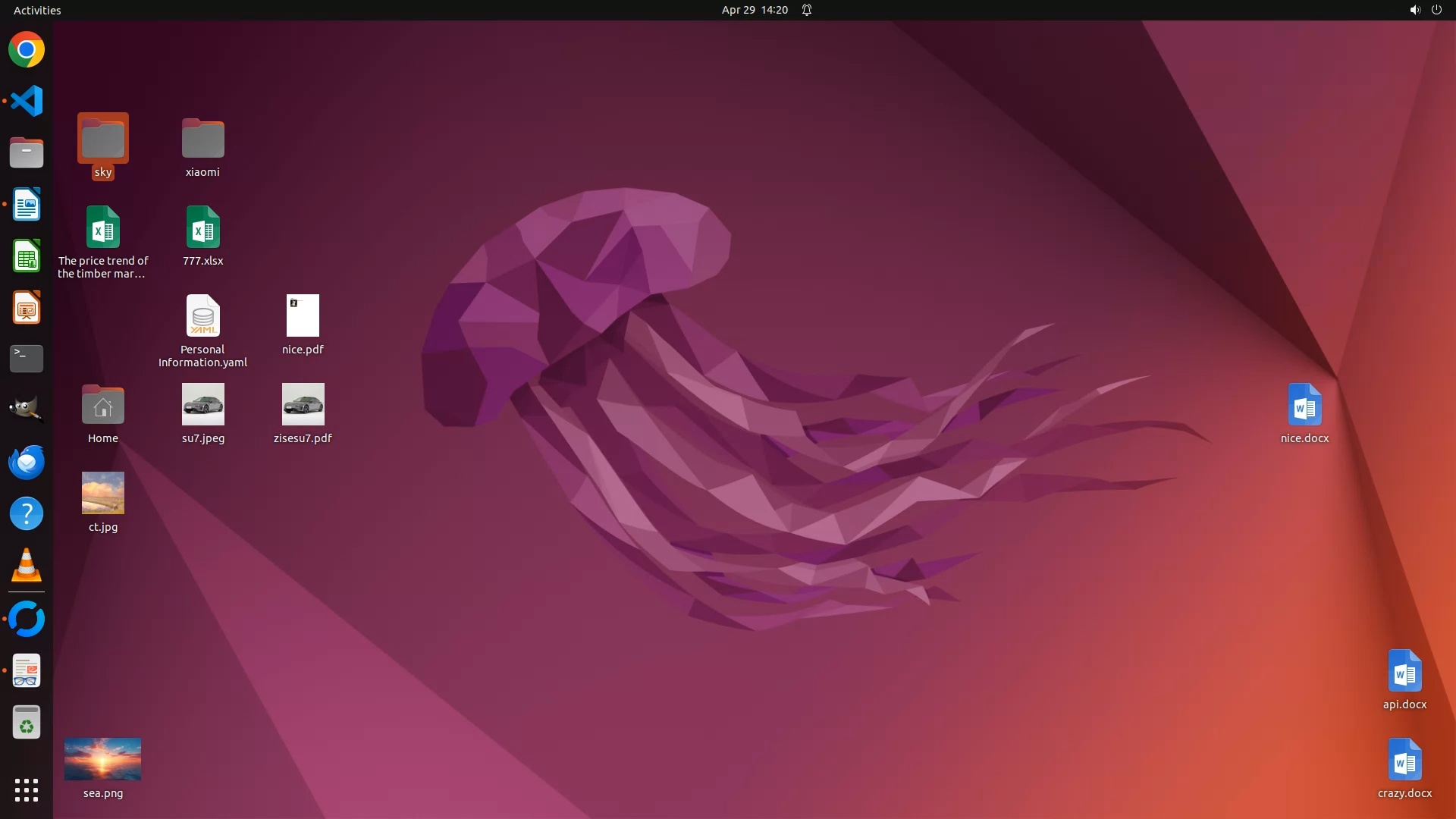Viewport: 1456px width, 819px height.
Task: Click the volume speaker icon
Action: 1414,10
